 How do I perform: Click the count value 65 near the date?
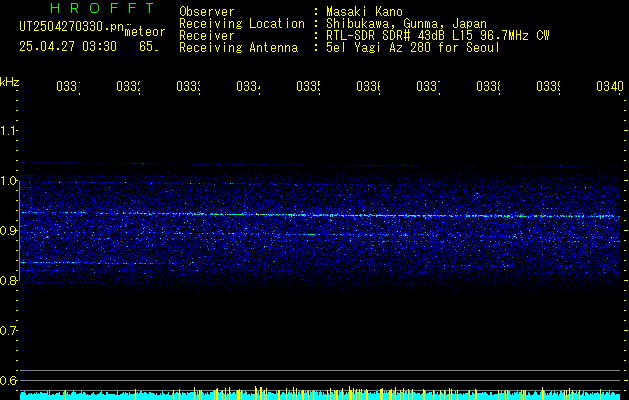(x=149, y=47)
